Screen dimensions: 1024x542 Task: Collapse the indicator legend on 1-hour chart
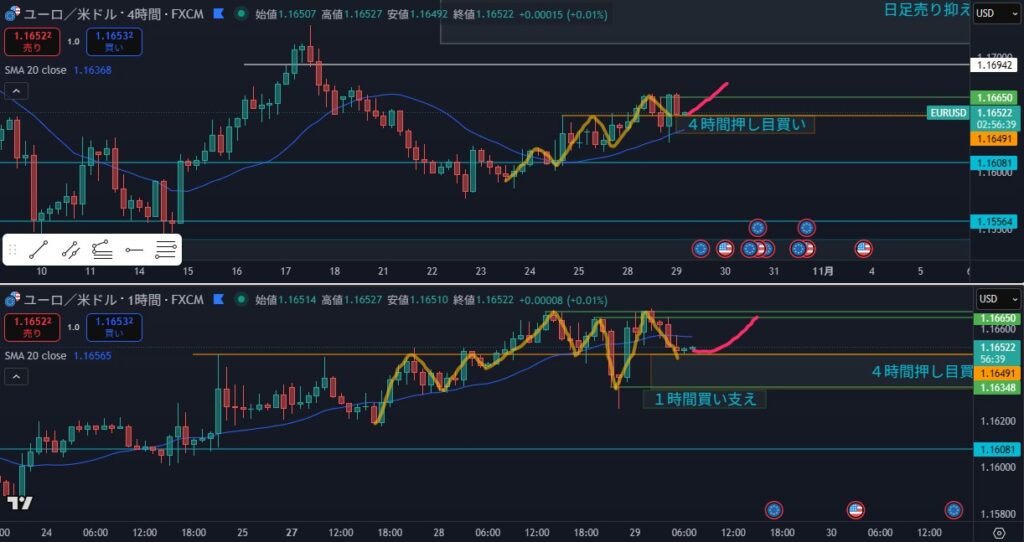16,376
